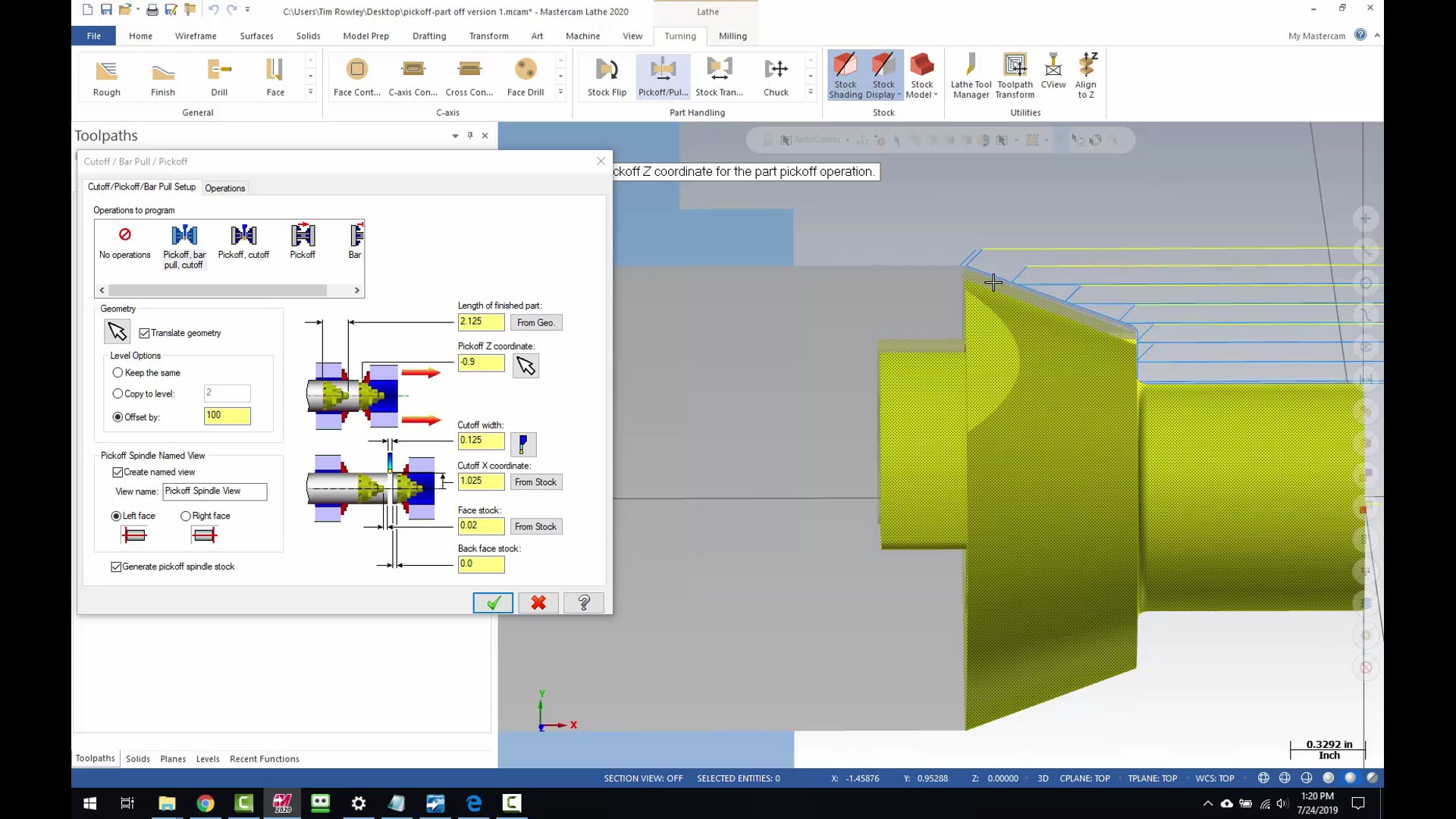Enable the Create named view checkbox
The image size is (1456, 819).
(x=119, y=472)
